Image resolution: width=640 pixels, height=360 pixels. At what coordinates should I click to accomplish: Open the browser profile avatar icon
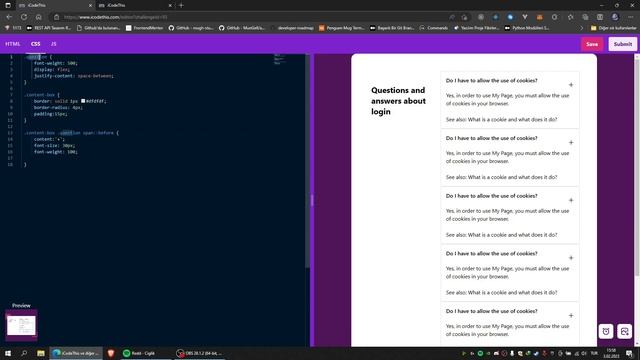615,17
